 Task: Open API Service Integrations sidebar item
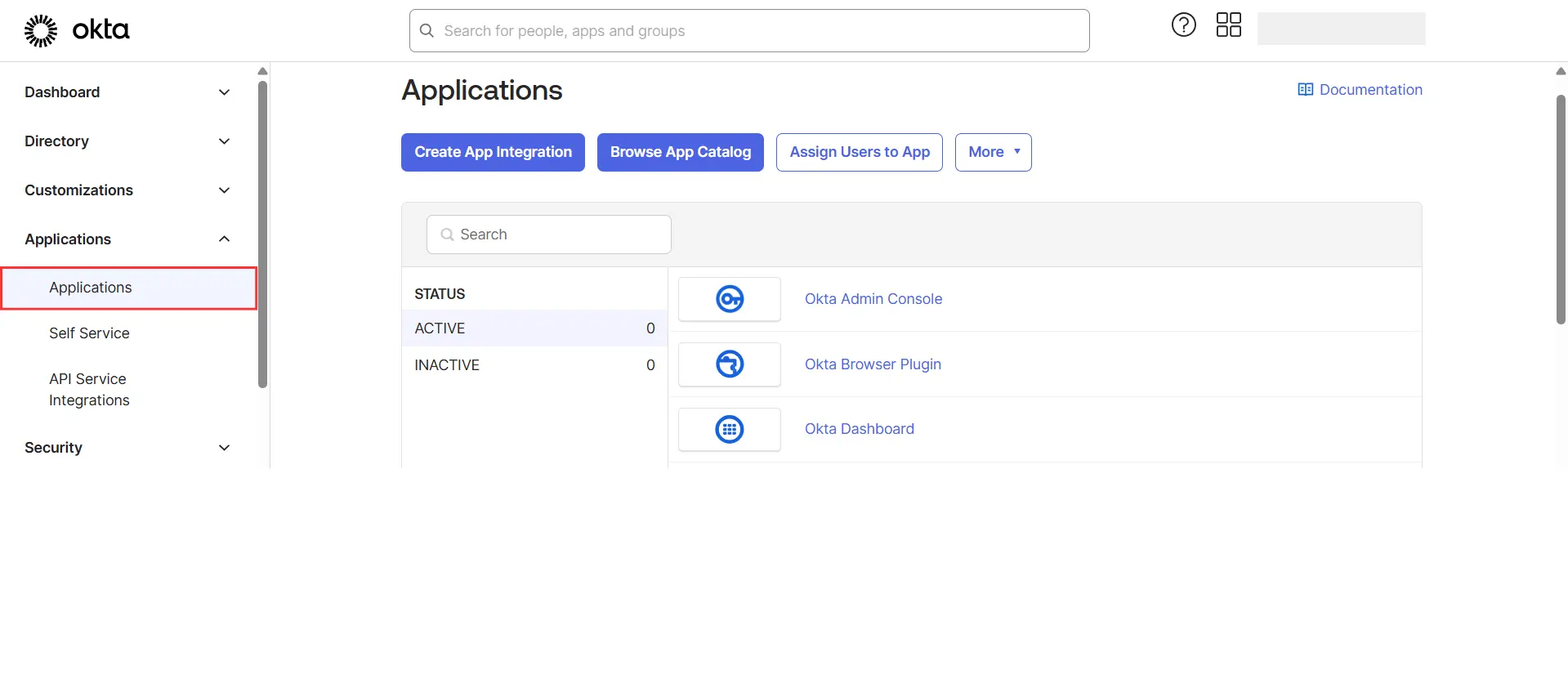click(89, 390)
